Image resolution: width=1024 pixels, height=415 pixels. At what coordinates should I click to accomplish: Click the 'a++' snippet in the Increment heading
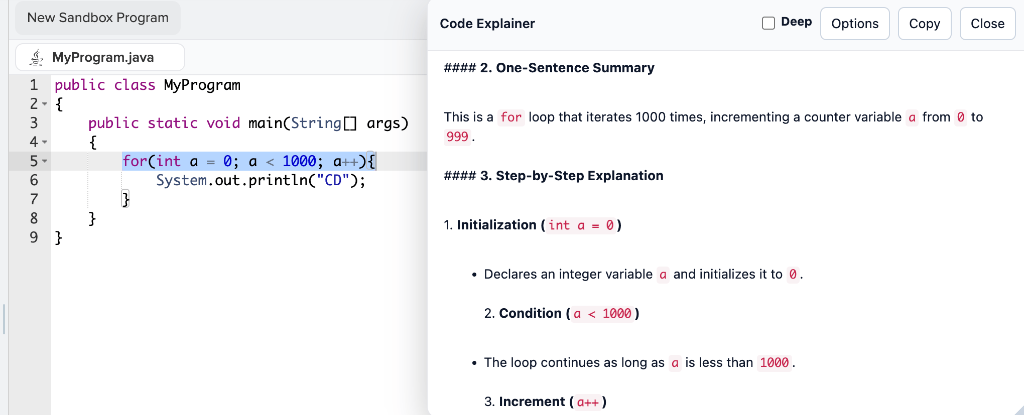pyautogui.click(x=588, y=402)
